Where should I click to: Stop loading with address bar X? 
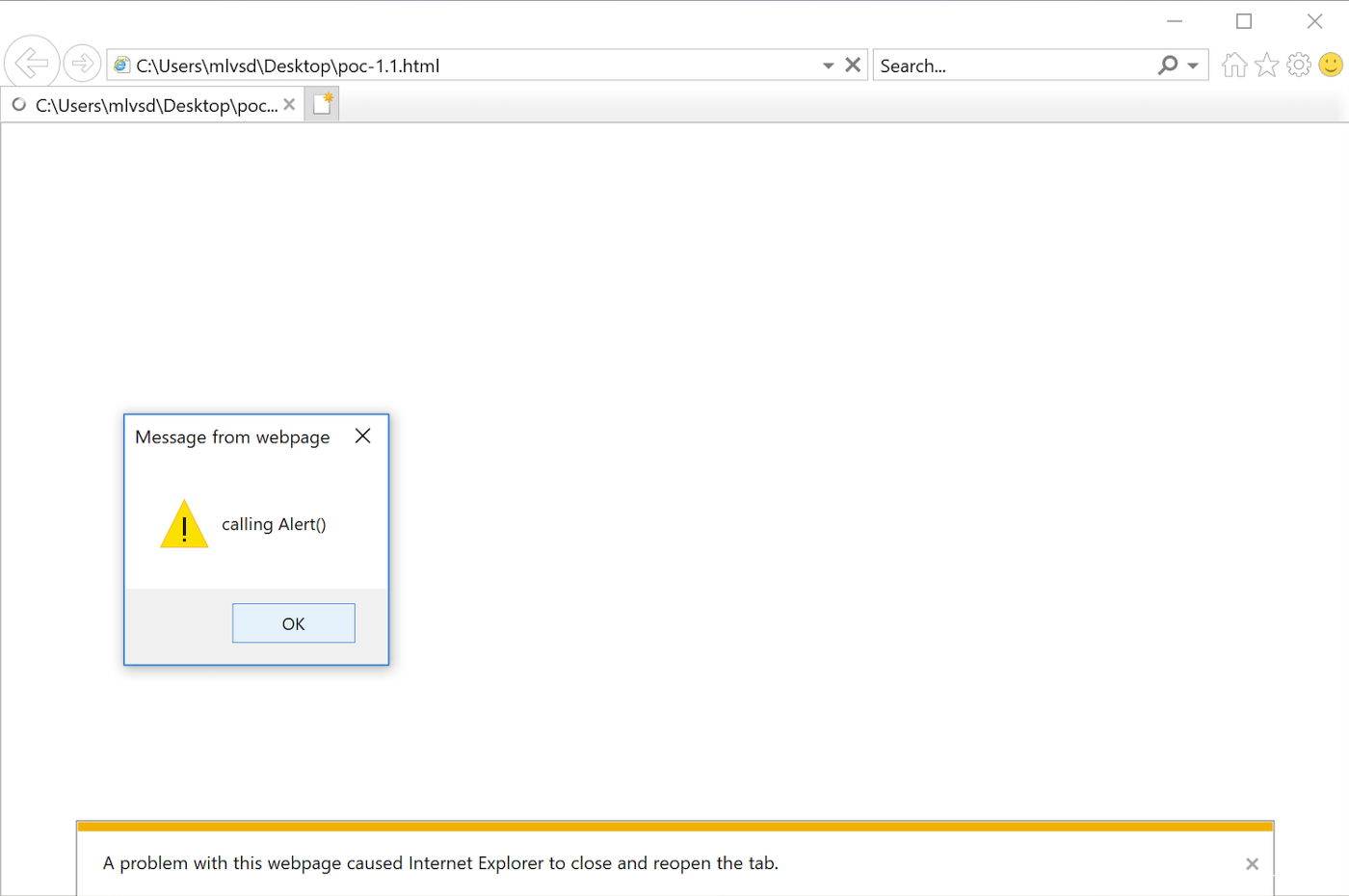[x=853, y=66]
